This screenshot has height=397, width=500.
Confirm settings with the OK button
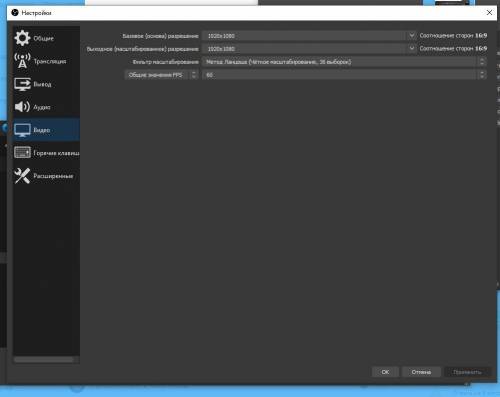point(385,372)
